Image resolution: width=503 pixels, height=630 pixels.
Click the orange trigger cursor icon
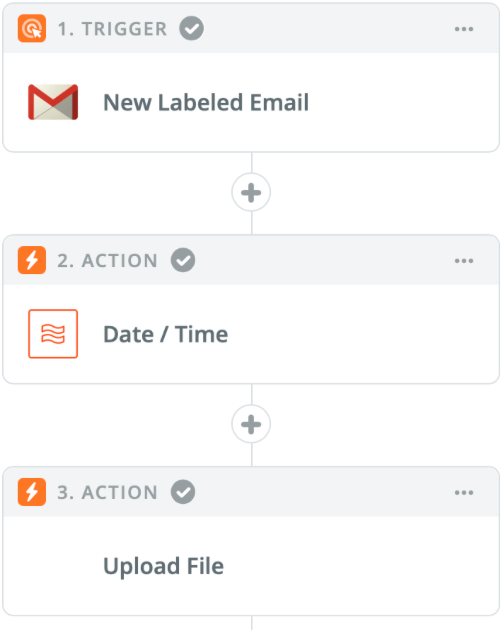(x=32, y=29)
